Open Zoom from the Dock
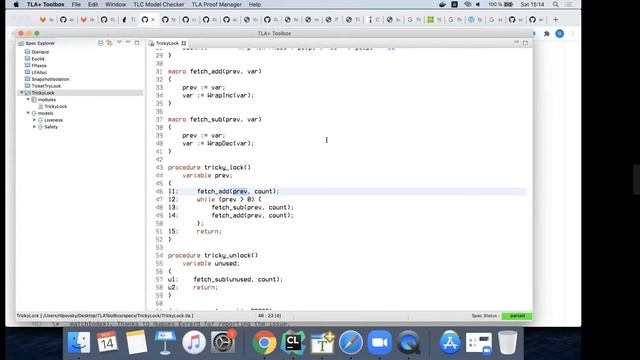 click(x=380, y=342)
